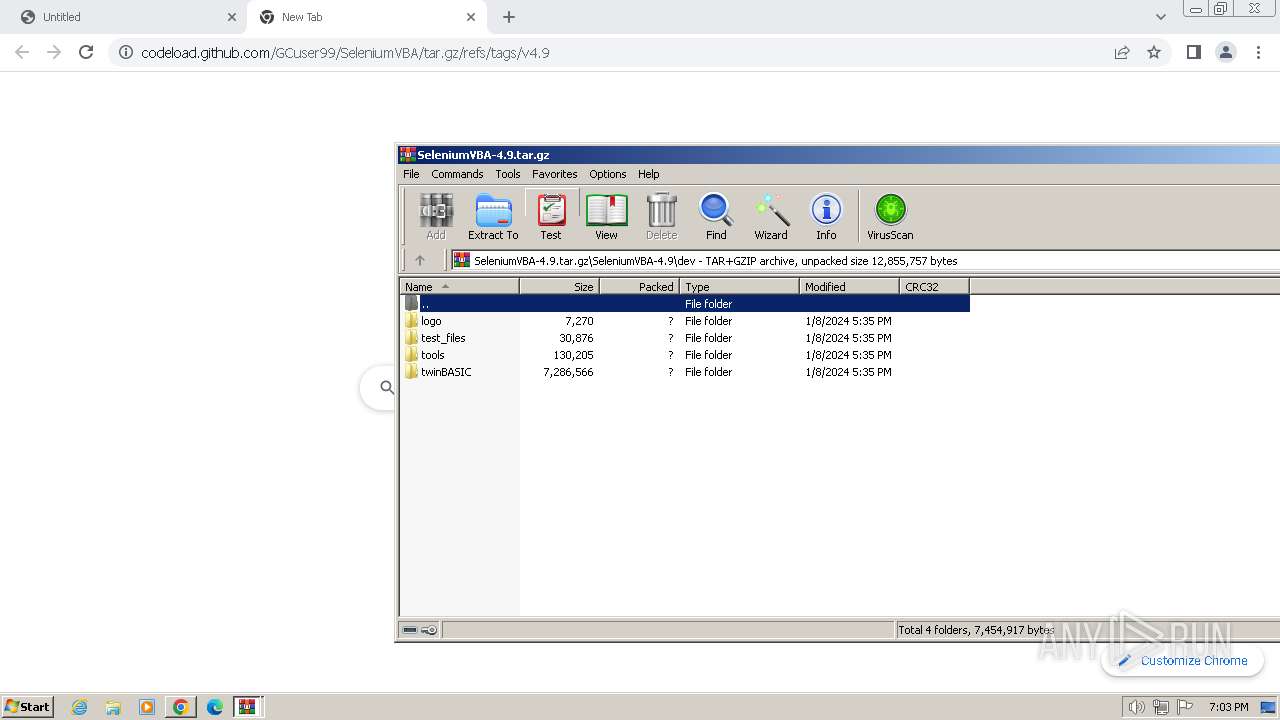This screenshot has width=1280, height=720.
Task: Sort by the Type column header
Action: coord(739,286)
